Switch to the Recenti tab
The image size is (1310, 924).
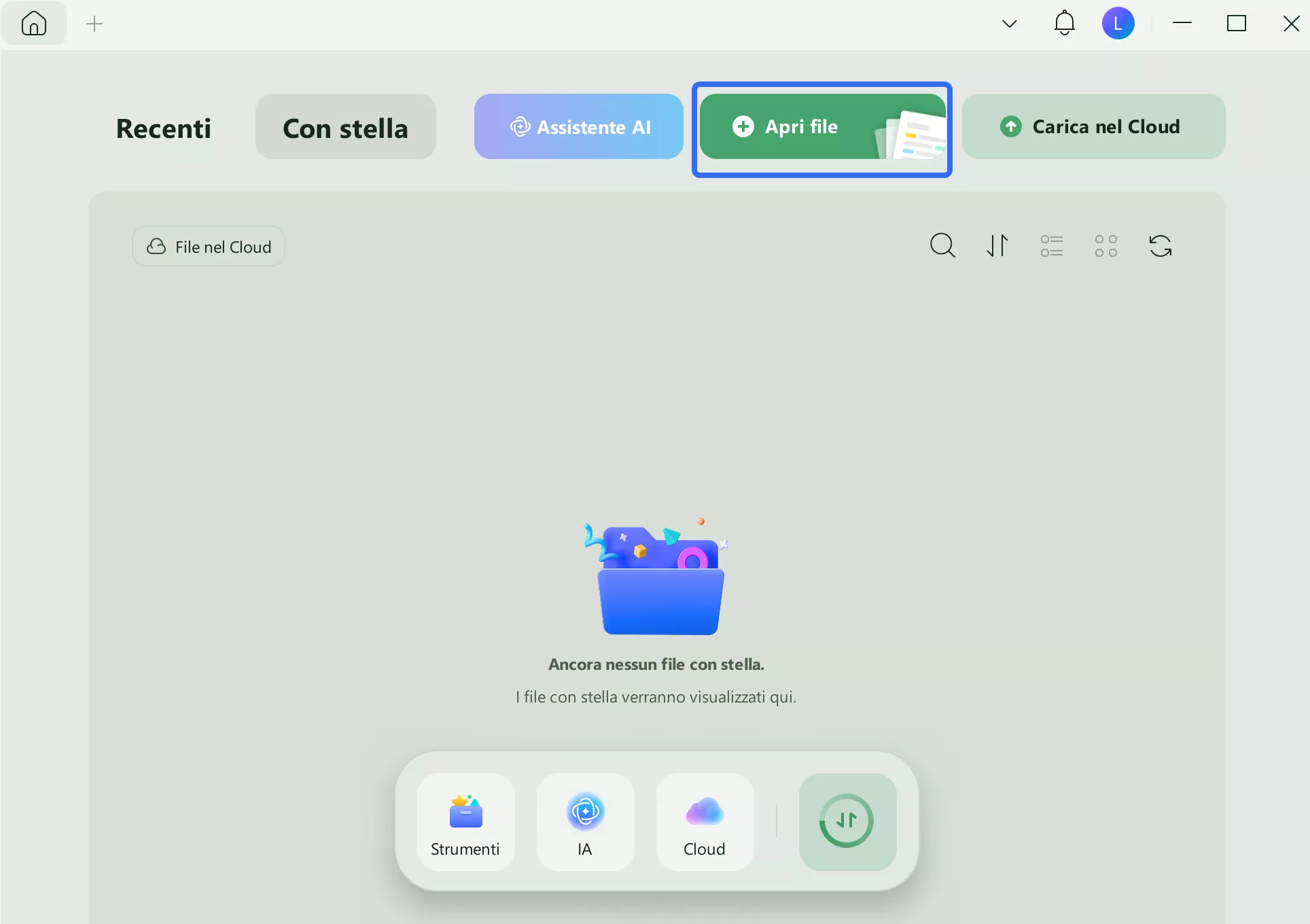163,128
